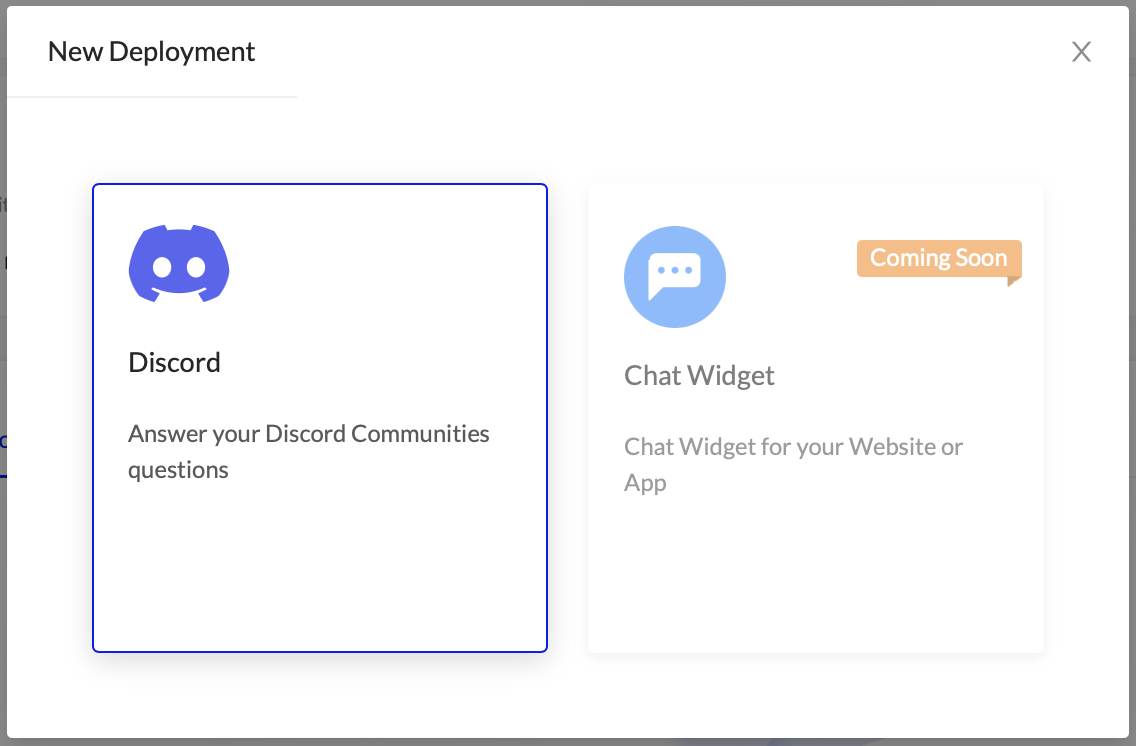This screenshot has width=1136, height=746.
Task: Click the three dots inside the chat bubble
Action: tap(675, 271)
